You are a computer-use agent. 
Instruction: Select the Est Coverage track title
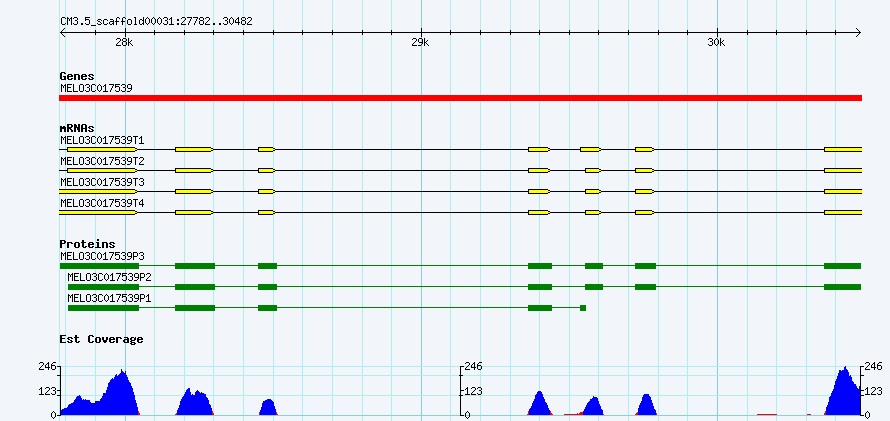[x=101, y=339]
